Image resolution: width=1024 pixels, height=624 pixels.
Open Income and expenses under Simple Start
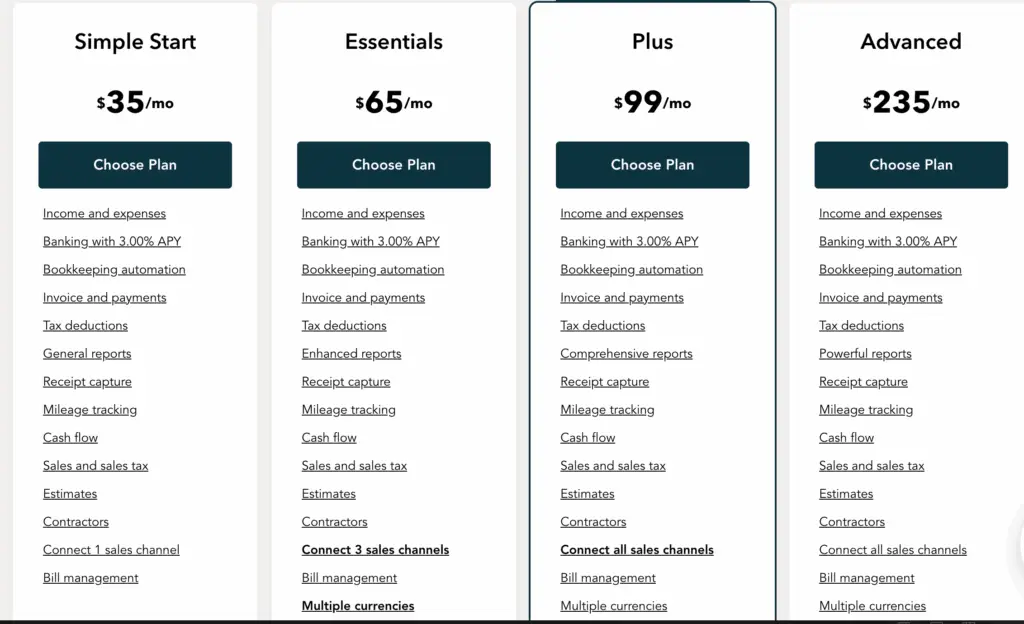tap(104, 213)
